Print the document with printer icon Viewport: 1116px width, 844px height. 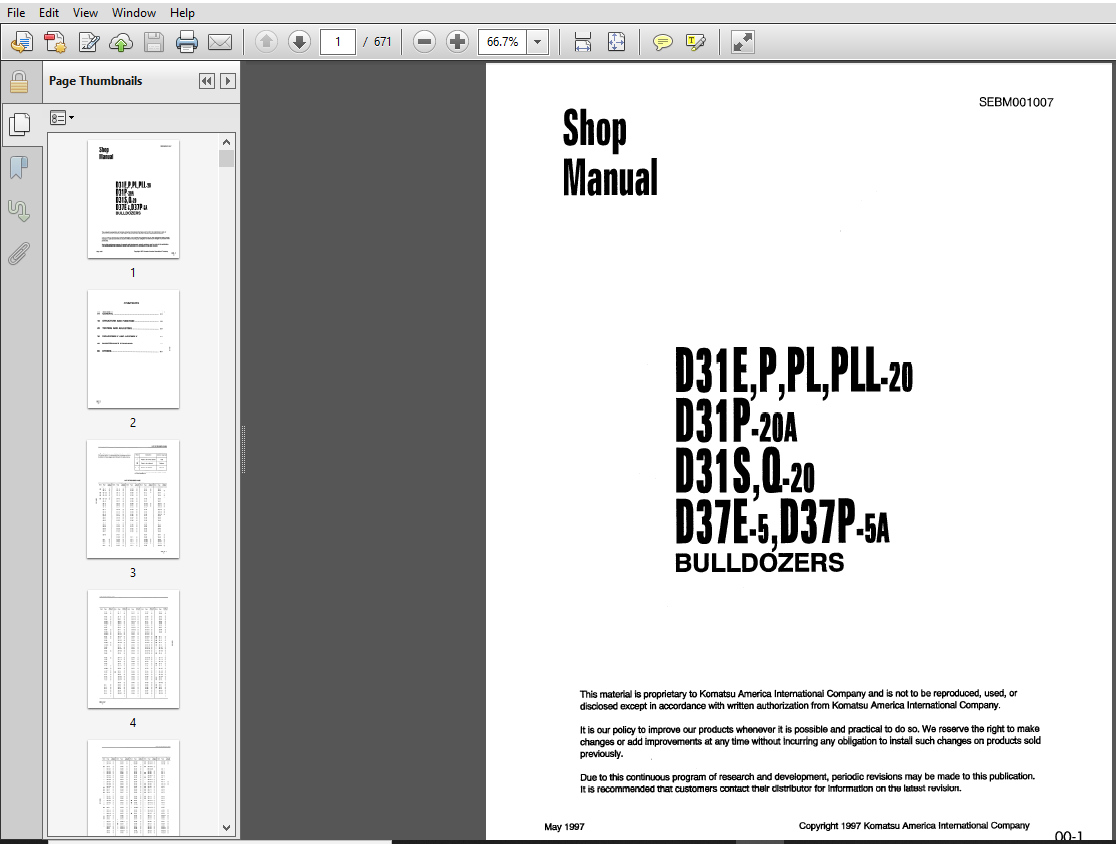[x=186, y=42]
